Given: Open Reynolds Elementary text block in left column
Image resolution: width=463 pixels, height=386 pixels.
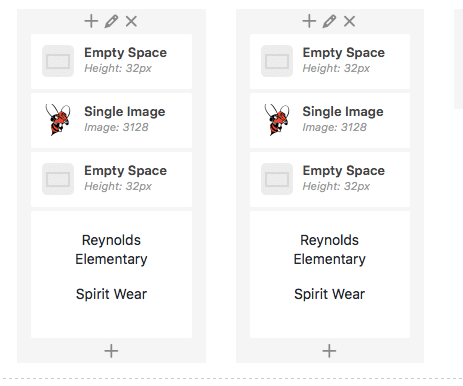Looking at the screenshot, I should pyautogui.click(x=111, y=274).
